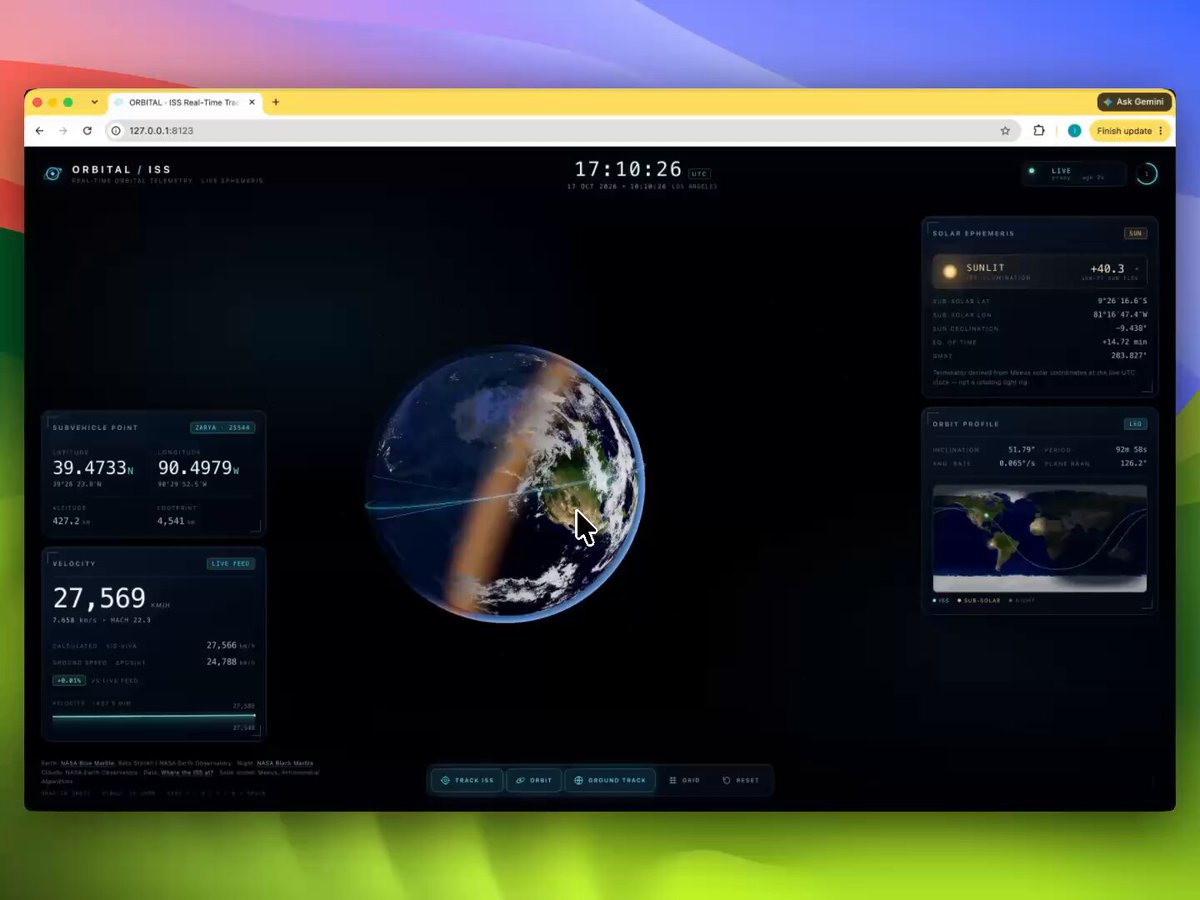Click the 27,569 velocity readout
1200x900 pixels.
[99, 598]
